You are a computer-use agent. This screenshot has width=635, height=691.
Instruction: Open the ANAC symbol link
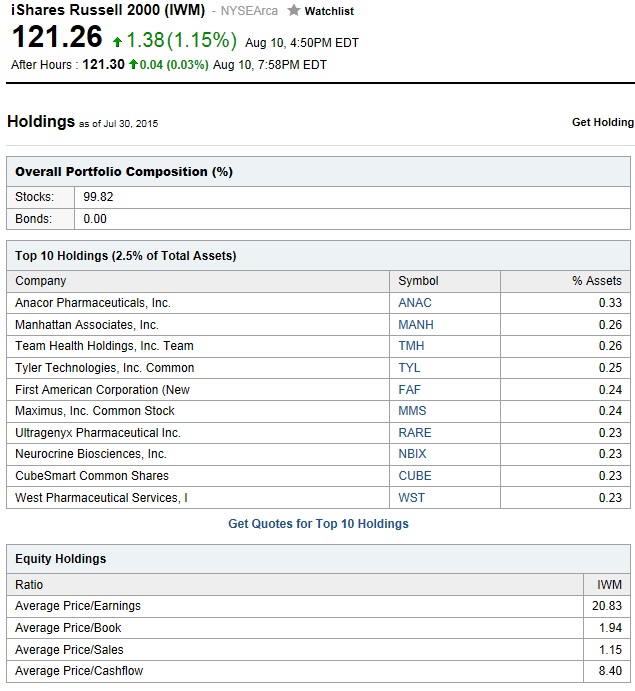pos(415,303)
